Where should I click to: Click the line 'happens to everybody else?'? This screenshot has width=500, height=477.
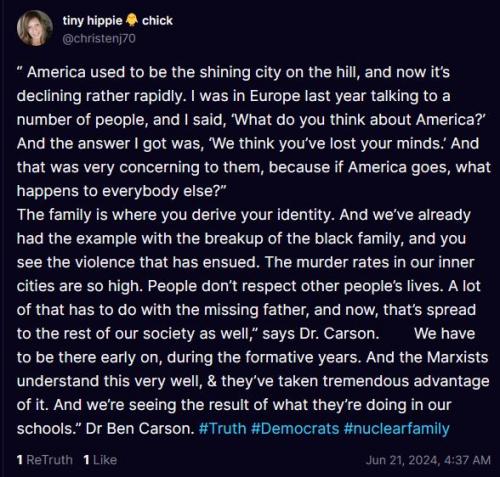(122, 191)
